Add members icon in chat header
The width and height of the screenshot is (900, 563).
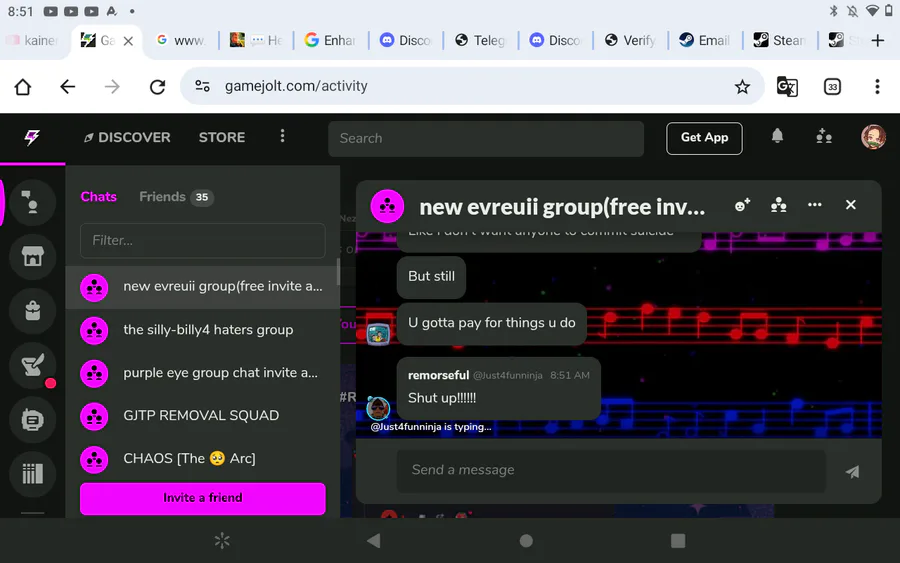click(742, 205)
